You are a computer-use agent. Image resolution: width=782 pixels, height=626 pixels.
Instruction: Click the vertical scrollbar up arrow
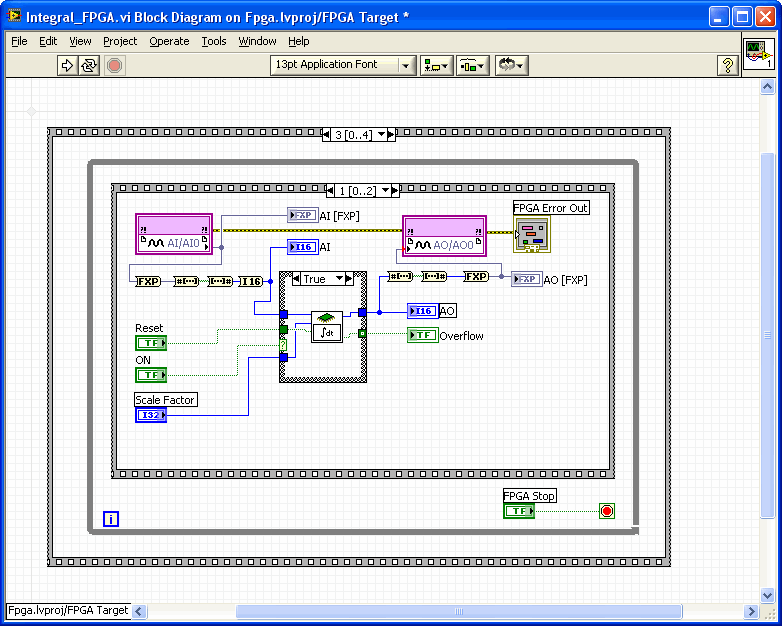767,87
